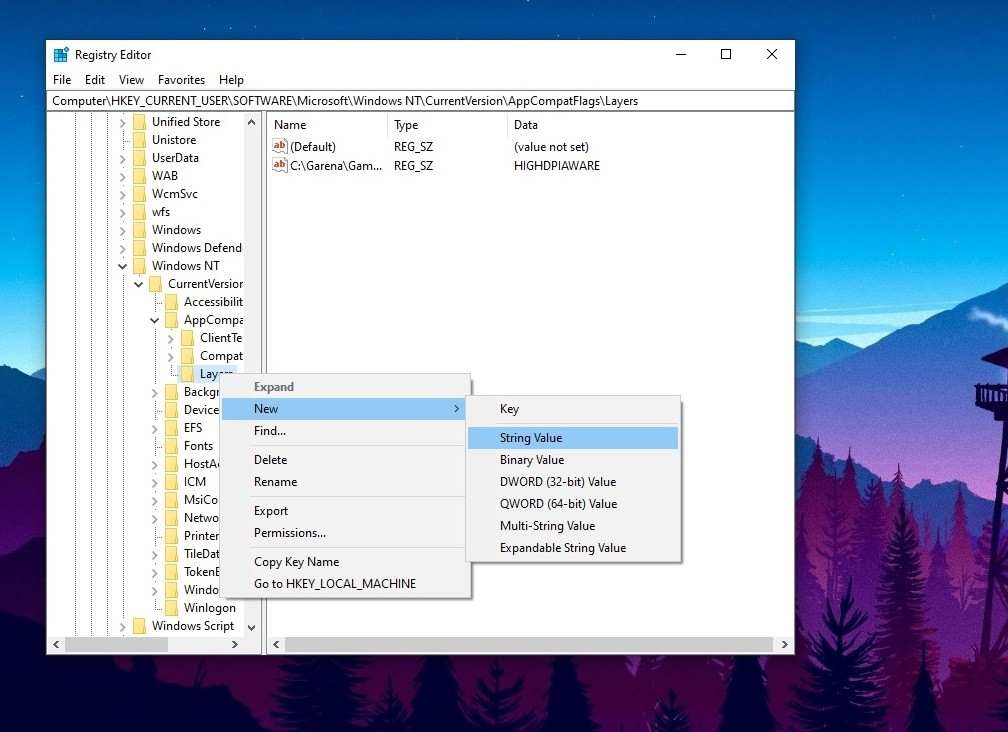
Task: Select DWORD (32-bit) Value from the submenu
Action: pyautogui.click(x=560, y=481)
